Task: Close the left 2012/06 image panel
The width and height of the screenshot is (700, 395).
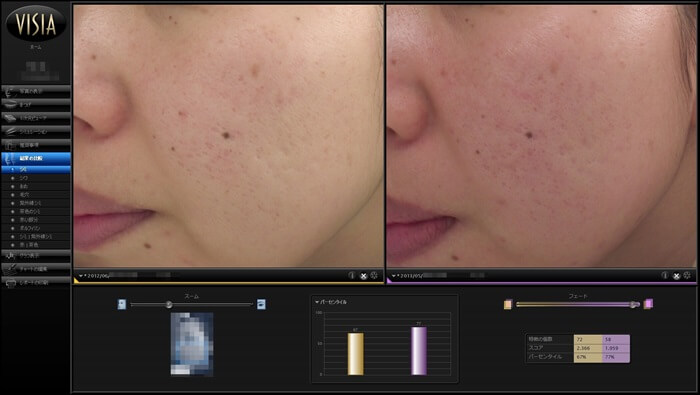Action: tap(363, 276)
